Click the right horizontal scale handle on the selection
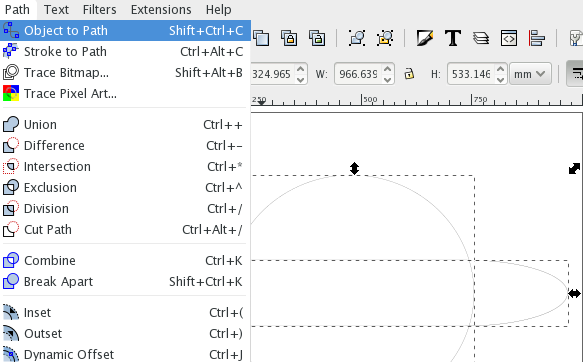The height and width of the screenshot is (362, 583). [574, 294]
